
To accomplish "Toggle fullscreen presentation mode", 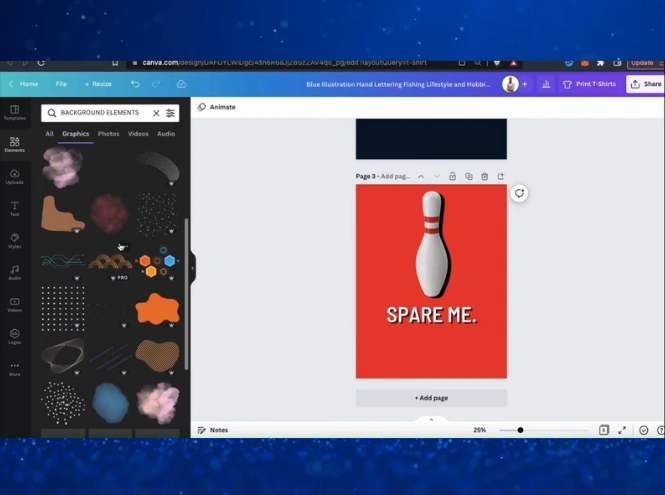I will point(622,430).
